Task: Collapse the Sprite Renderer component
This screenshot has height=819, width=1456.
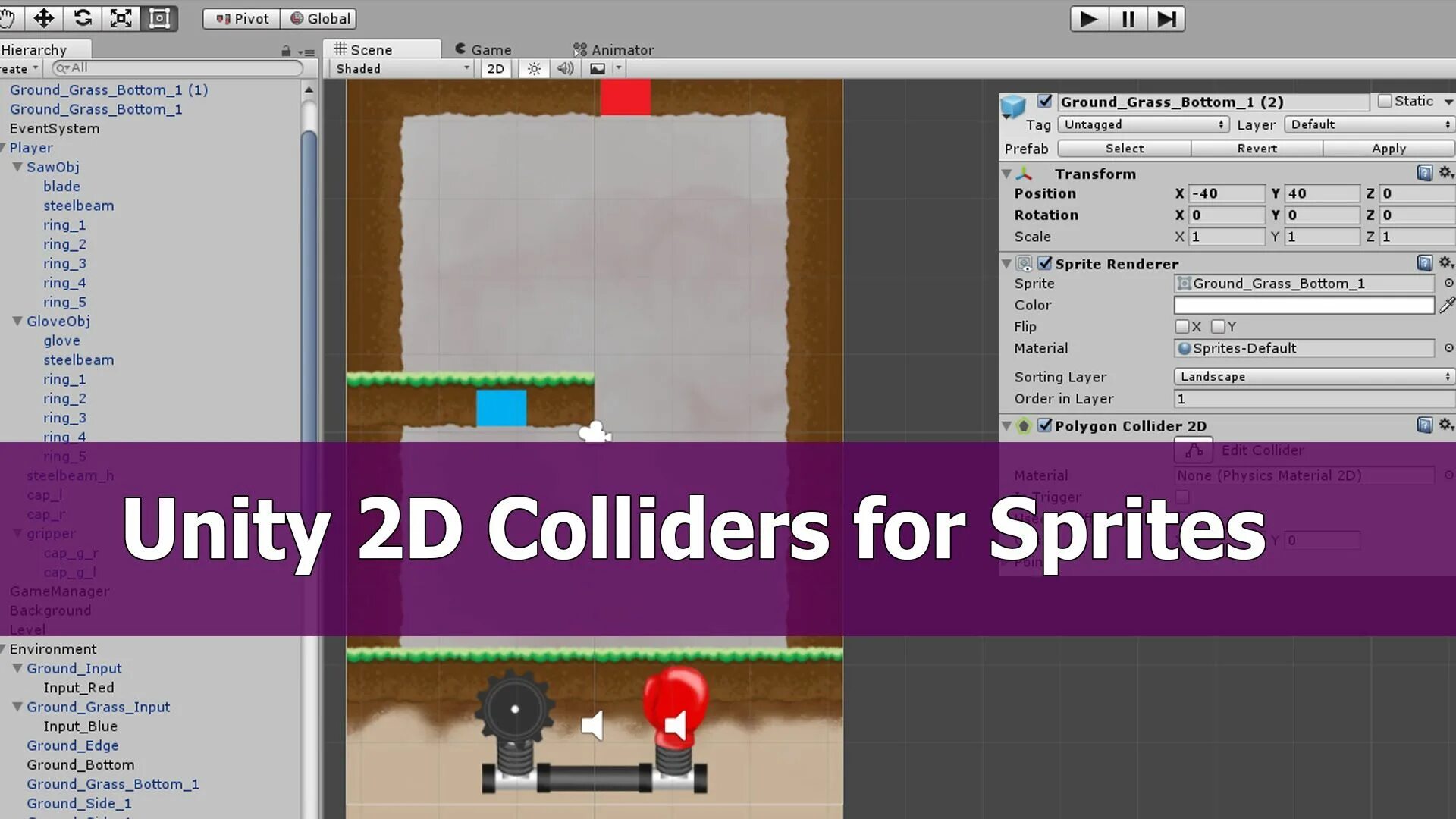Action: click(x=1007, y=264)
